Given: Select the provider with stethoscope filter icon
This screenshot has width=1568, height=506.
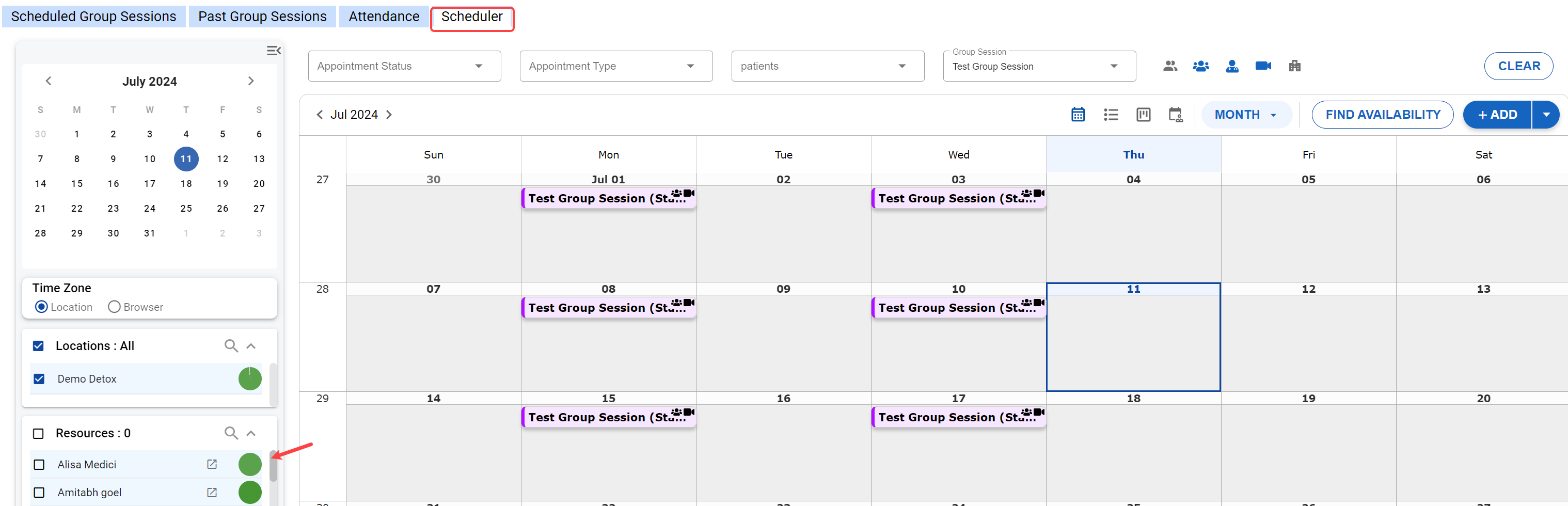Looking at the screenshot, I should pyautogui.click(x=1231, y=66).
